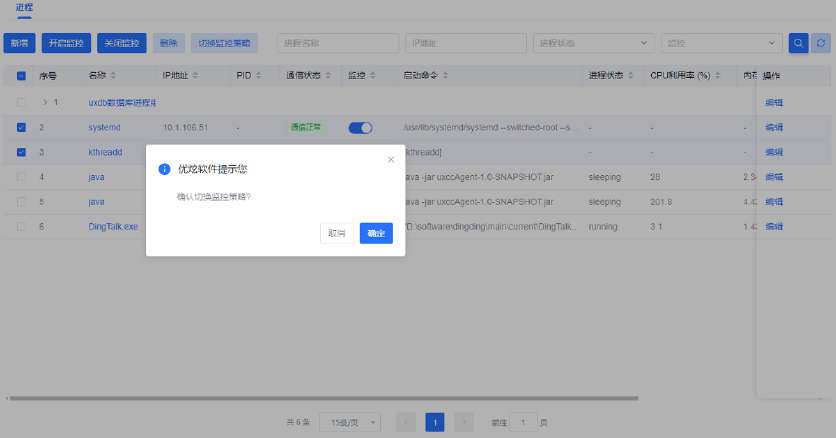
Task: Select the 进程 tab
Action: (24, 8)
